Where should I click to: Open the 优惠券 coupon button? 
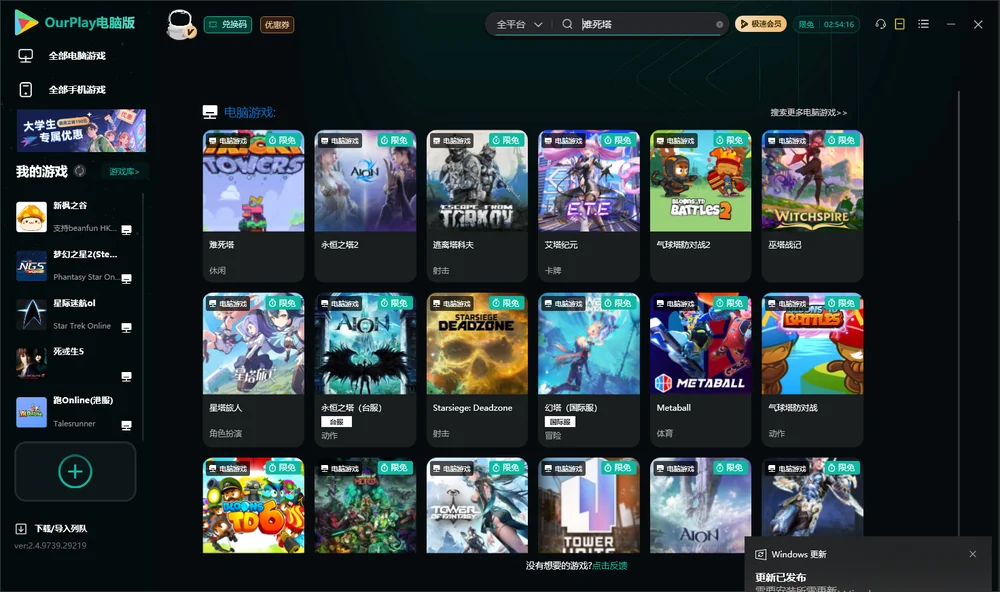tap(277, 24)
